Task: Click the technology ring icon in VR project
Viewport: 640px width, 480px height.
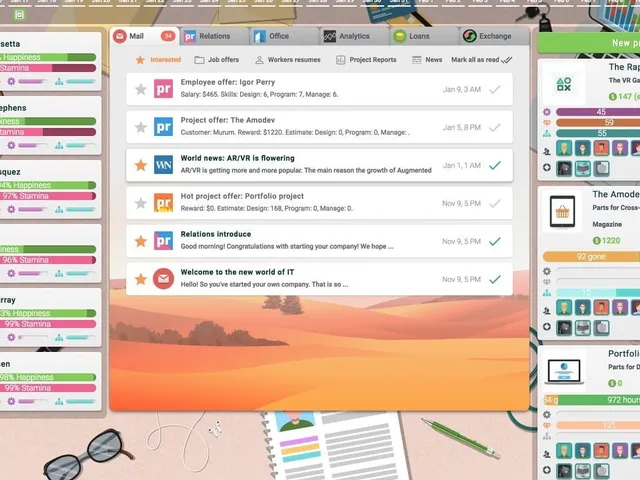Action: coord(547,167)
